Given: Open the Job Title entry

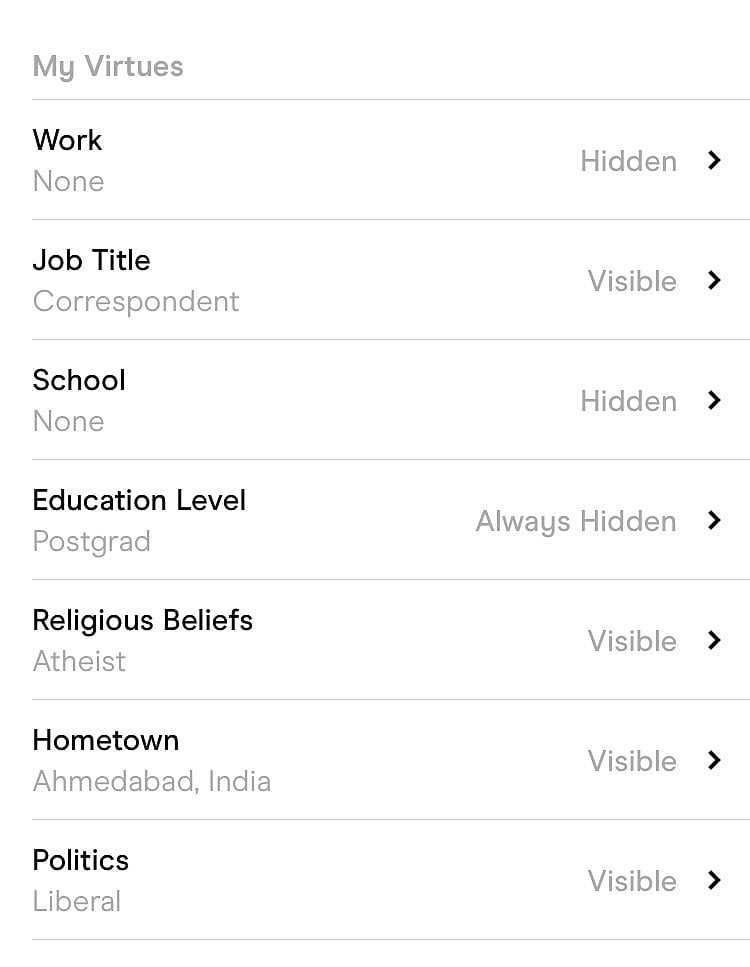Looking at the screenshot, I should click(x=91, y=260).
